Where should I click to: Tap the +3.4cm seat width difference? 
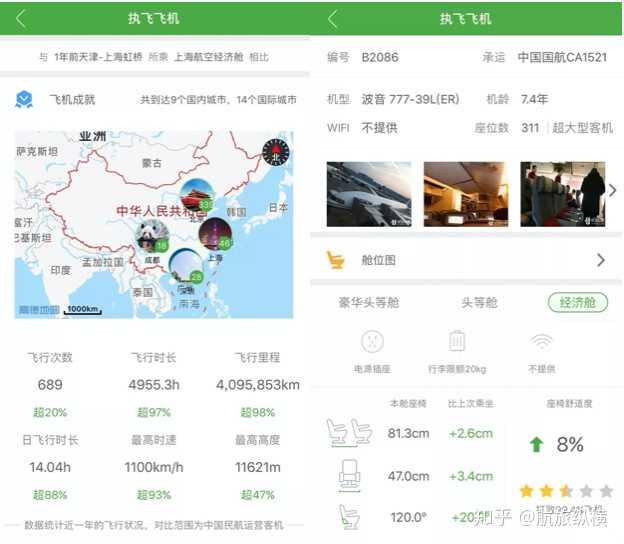click(x=471, y=476)
